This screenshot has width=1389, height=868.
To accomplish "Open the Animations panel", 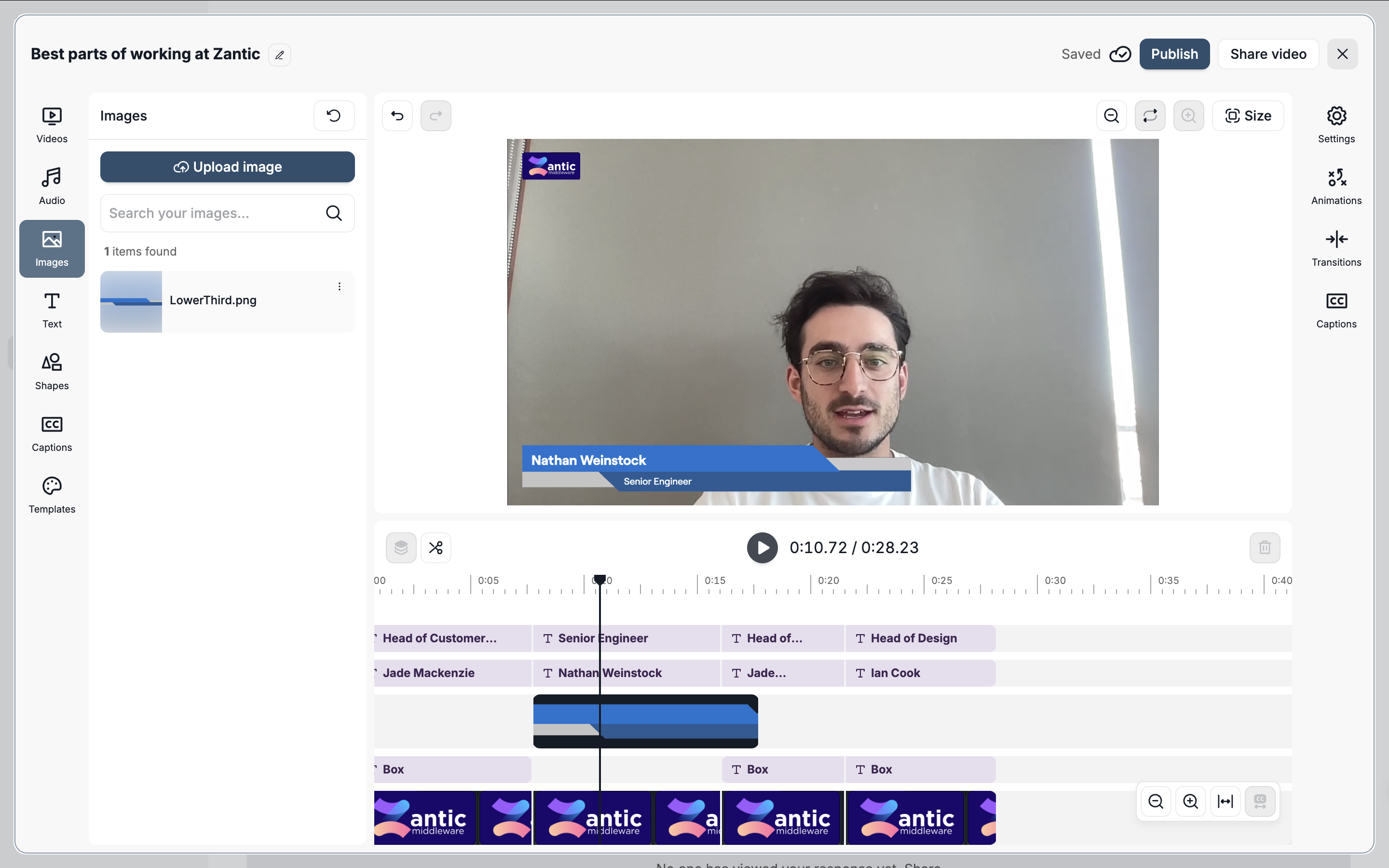I will [1335, 186].
